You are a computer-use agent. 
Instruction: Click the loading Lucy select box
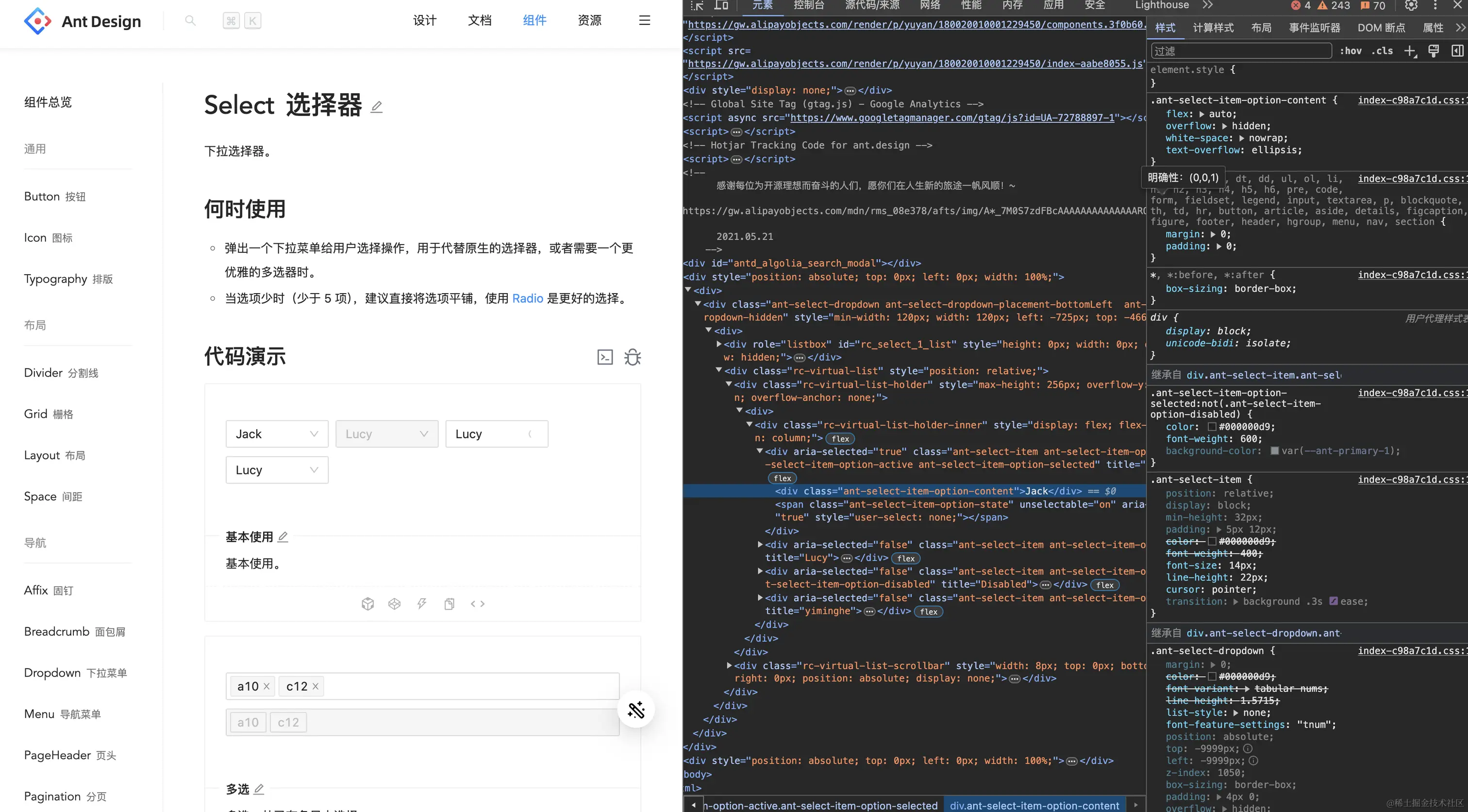tap(496, 433)
